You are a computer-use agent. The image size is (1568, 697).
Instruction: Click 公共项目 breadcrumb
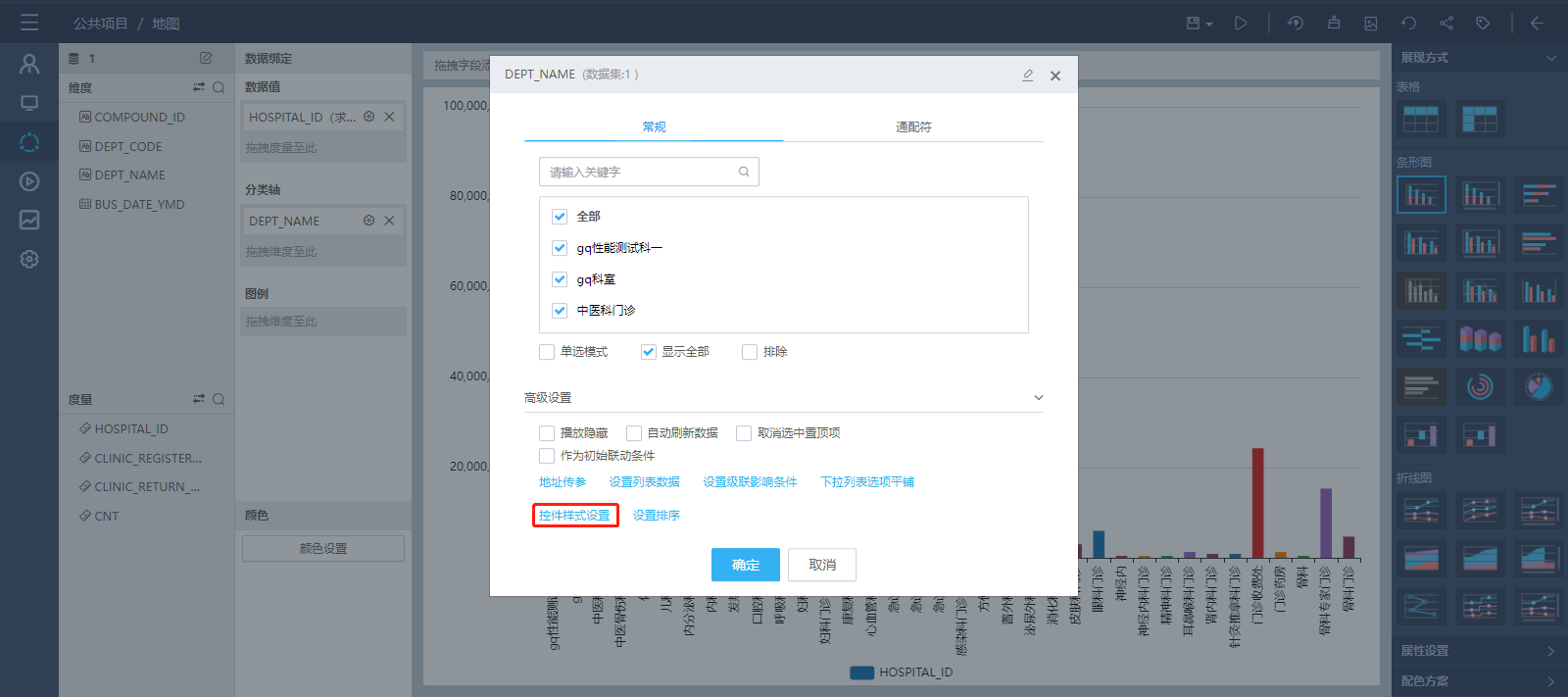coord(101,24)
